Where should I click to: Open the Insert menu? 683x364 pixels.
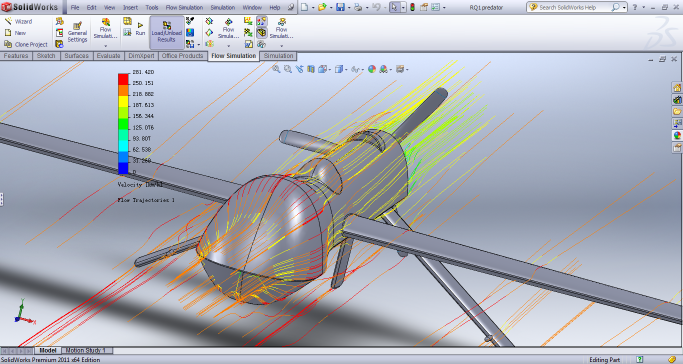[130, 7]
